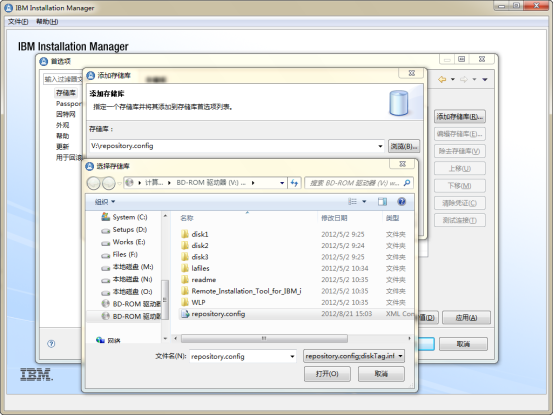Open the address bar path dropdown

pyautogui.click(x=282, y=183)
